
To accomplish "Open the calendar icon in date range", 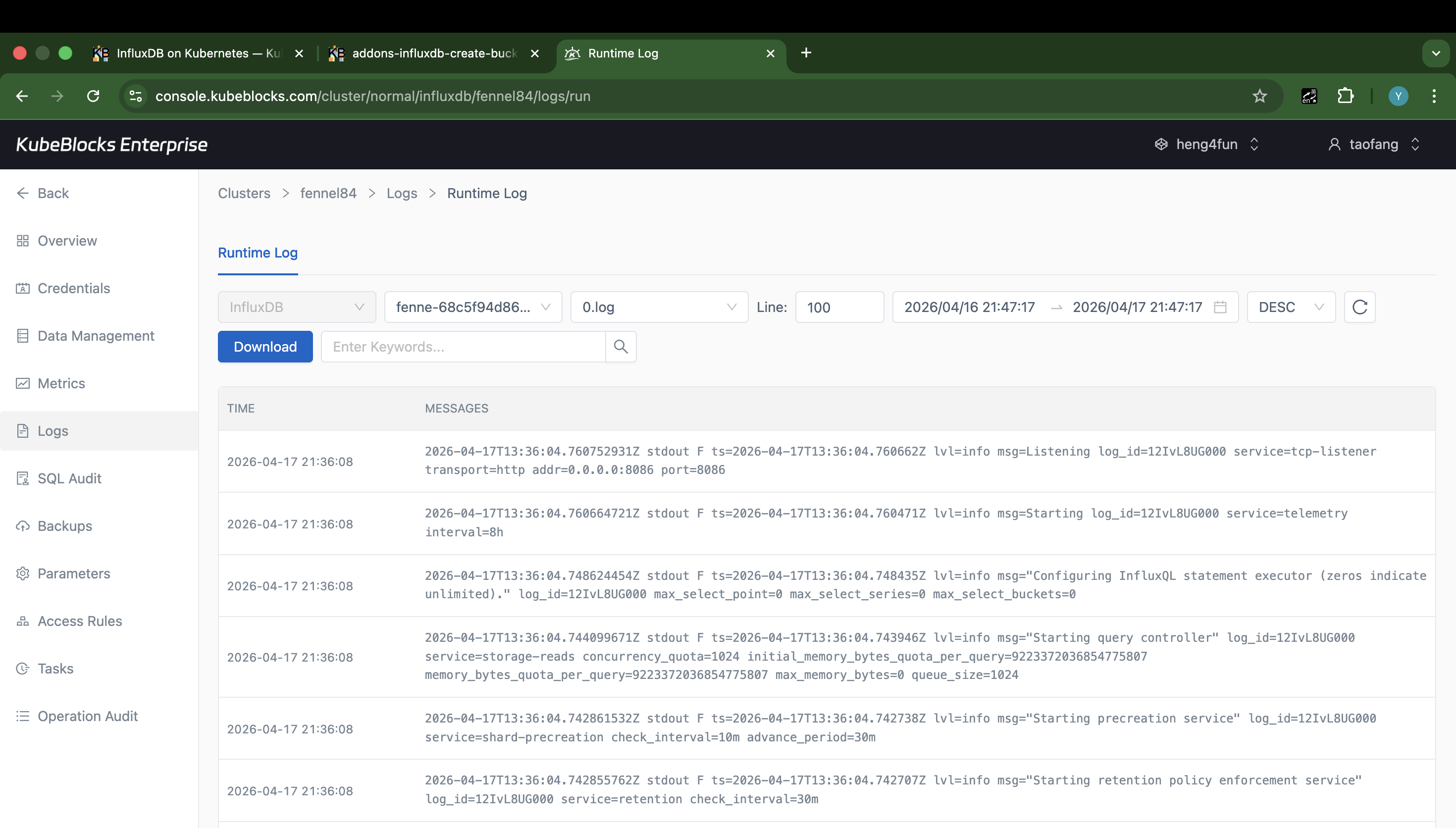I will [x=1220, y=307].
